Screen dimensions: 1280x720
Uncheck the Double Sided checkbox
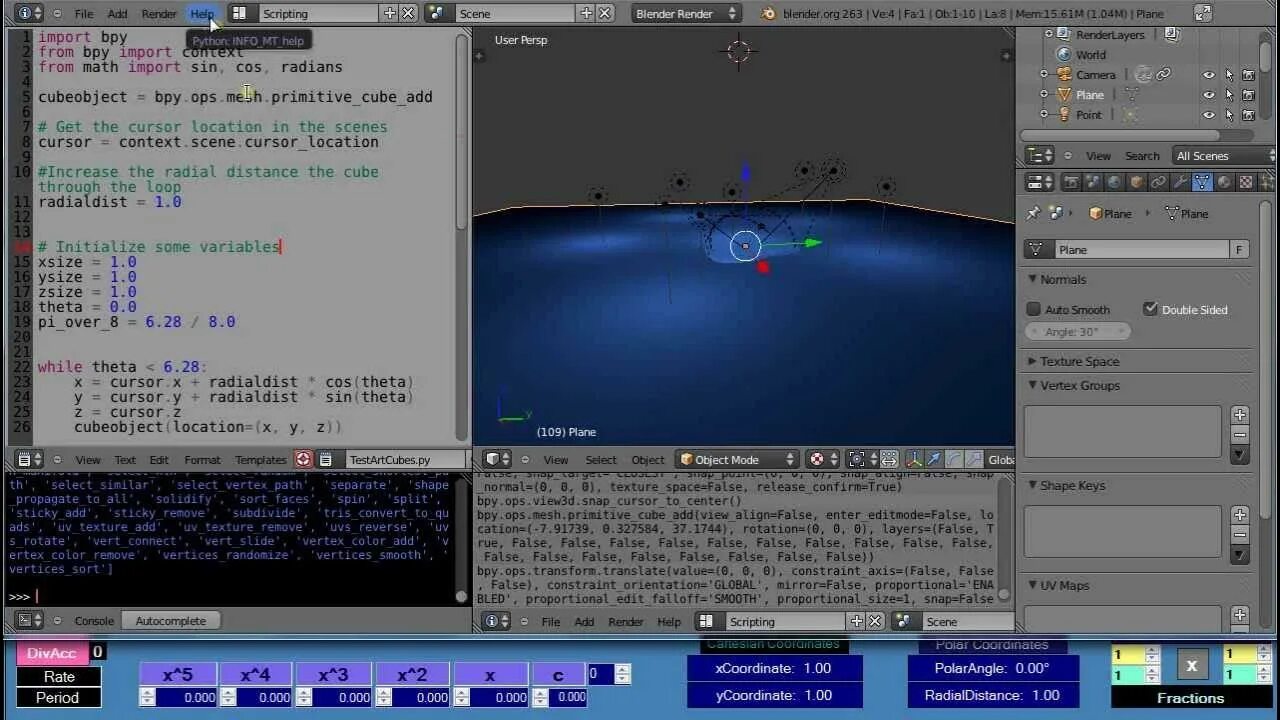click(1150, 309)
